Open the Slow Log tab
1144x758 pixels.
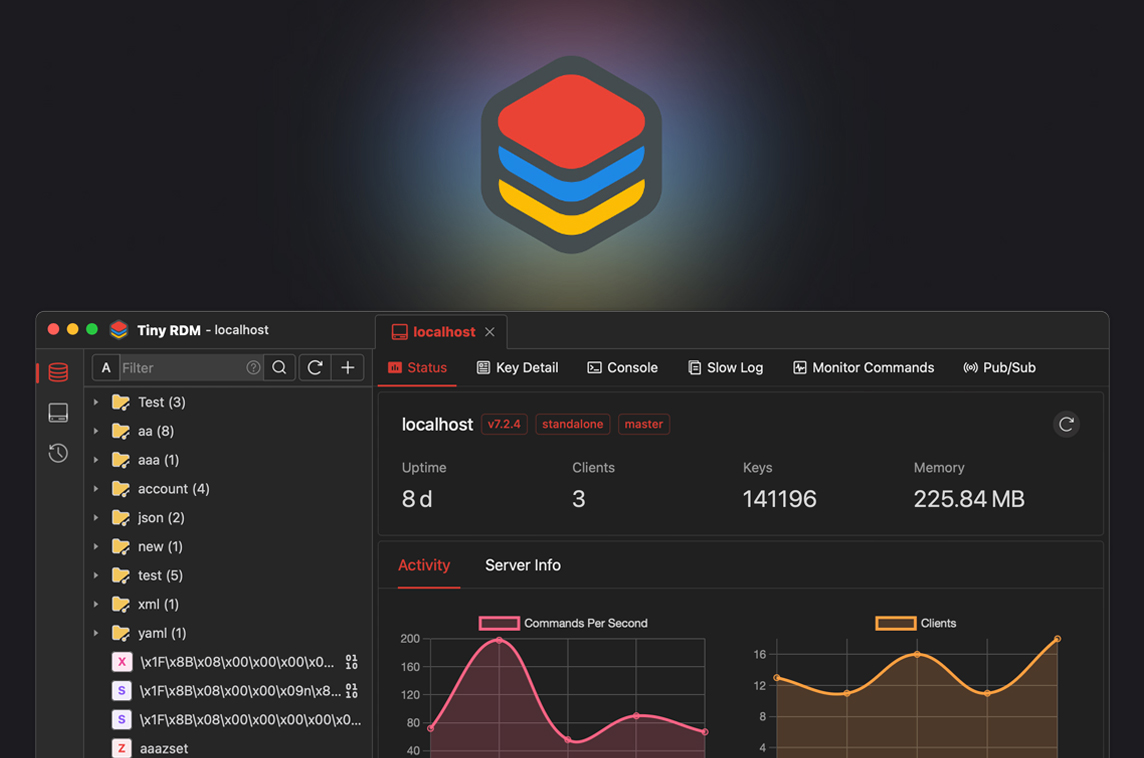725,368
